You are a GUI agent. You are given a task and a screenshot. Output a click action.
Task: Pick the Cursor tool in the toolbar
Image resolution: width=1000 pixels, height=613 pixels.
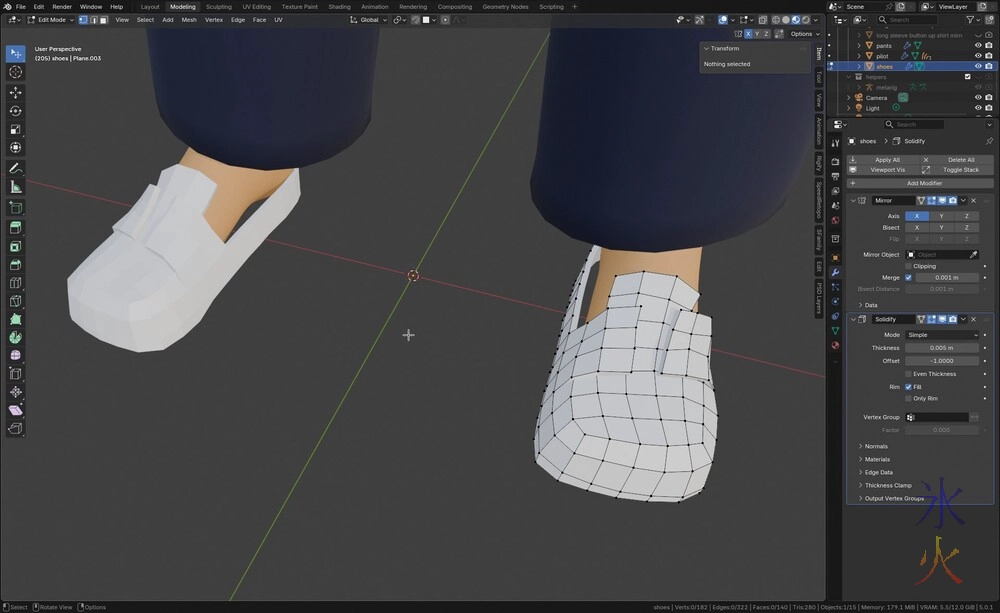pos(16,72)
